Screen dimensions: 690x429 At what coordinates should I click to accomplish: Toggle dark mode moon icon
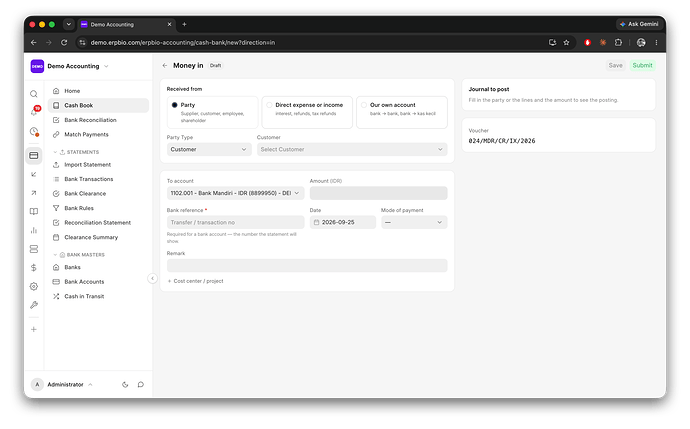pos(125,385)
